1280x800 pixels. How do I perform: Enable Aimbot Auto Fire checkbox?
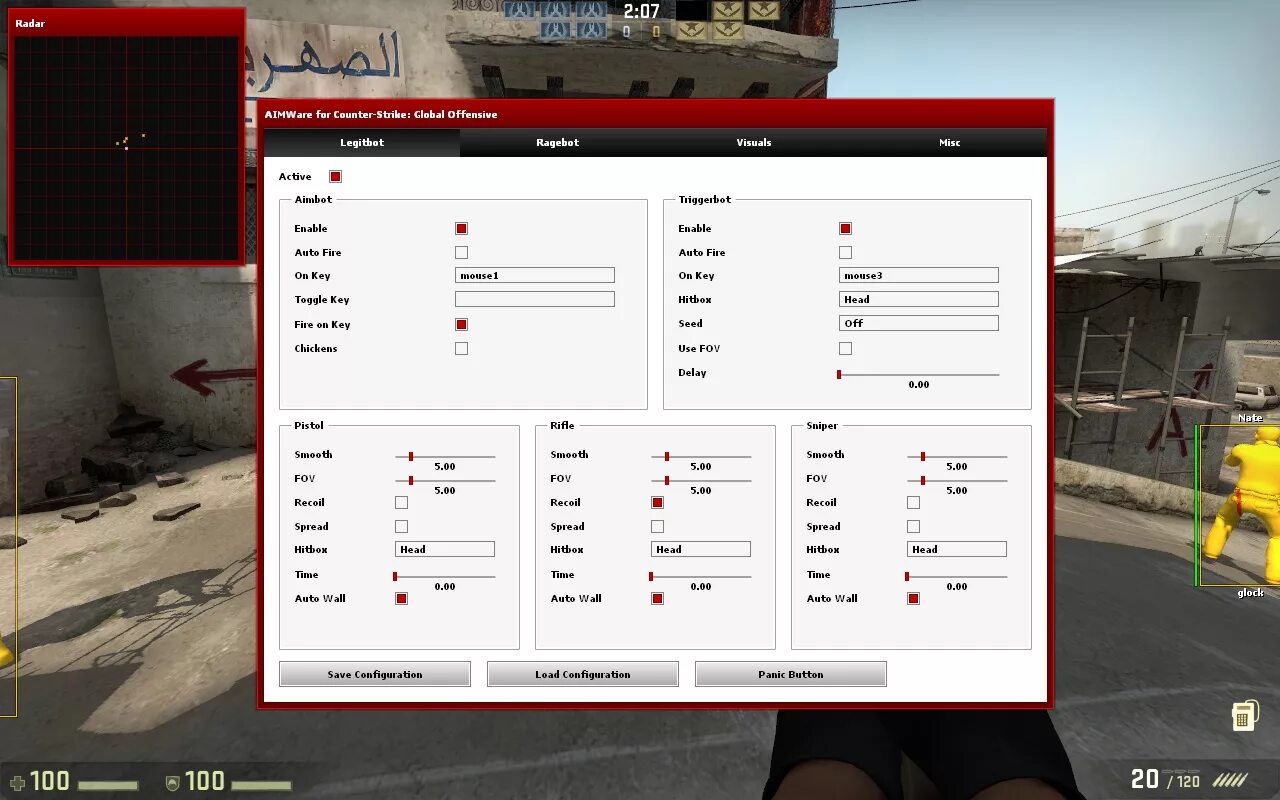point(461,253)
